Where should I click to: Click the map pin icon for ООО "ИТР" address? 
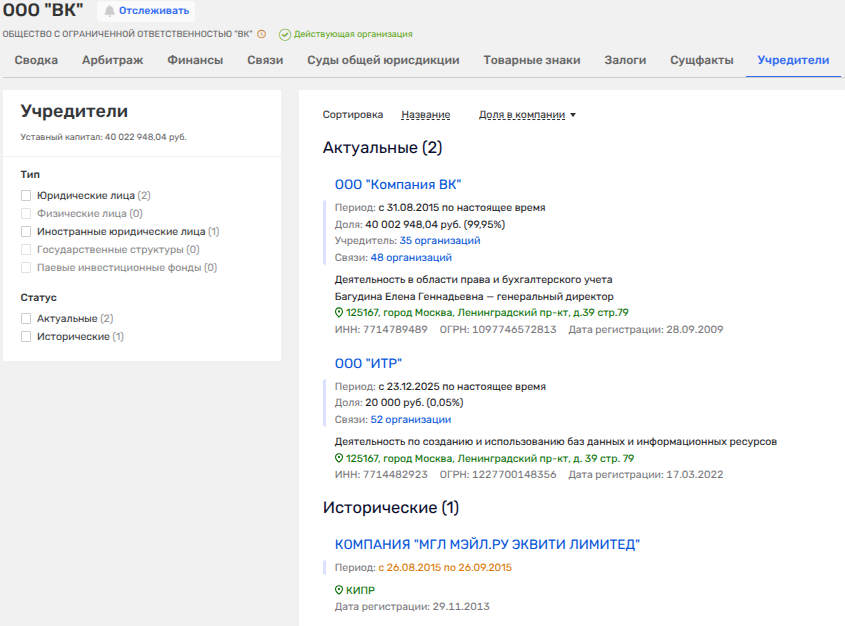(x=339, y=459)
